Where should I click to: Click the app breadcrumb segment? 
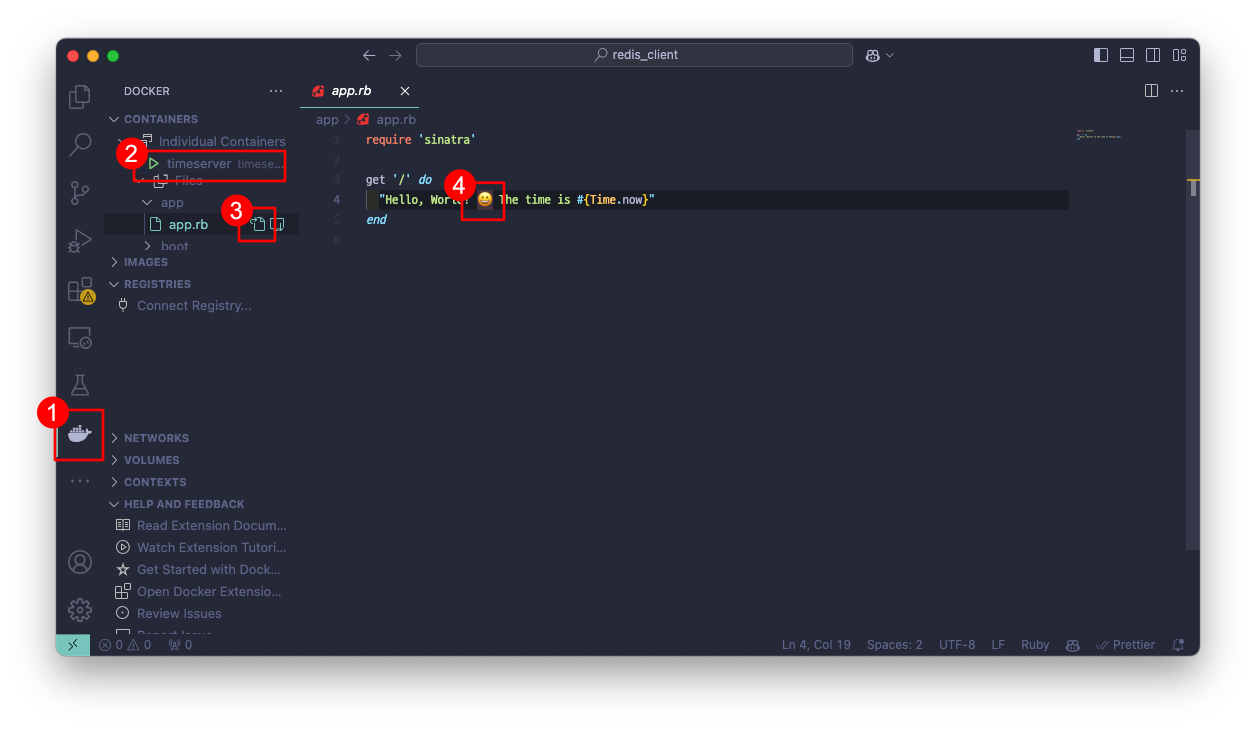click(x=327, y=119)
